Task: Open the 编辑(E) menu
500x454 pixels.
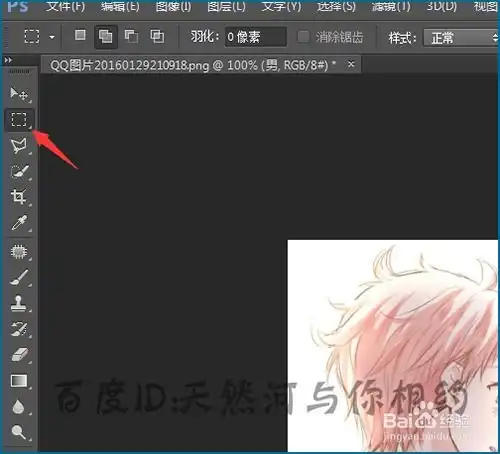Action: (x=120, y=6)
